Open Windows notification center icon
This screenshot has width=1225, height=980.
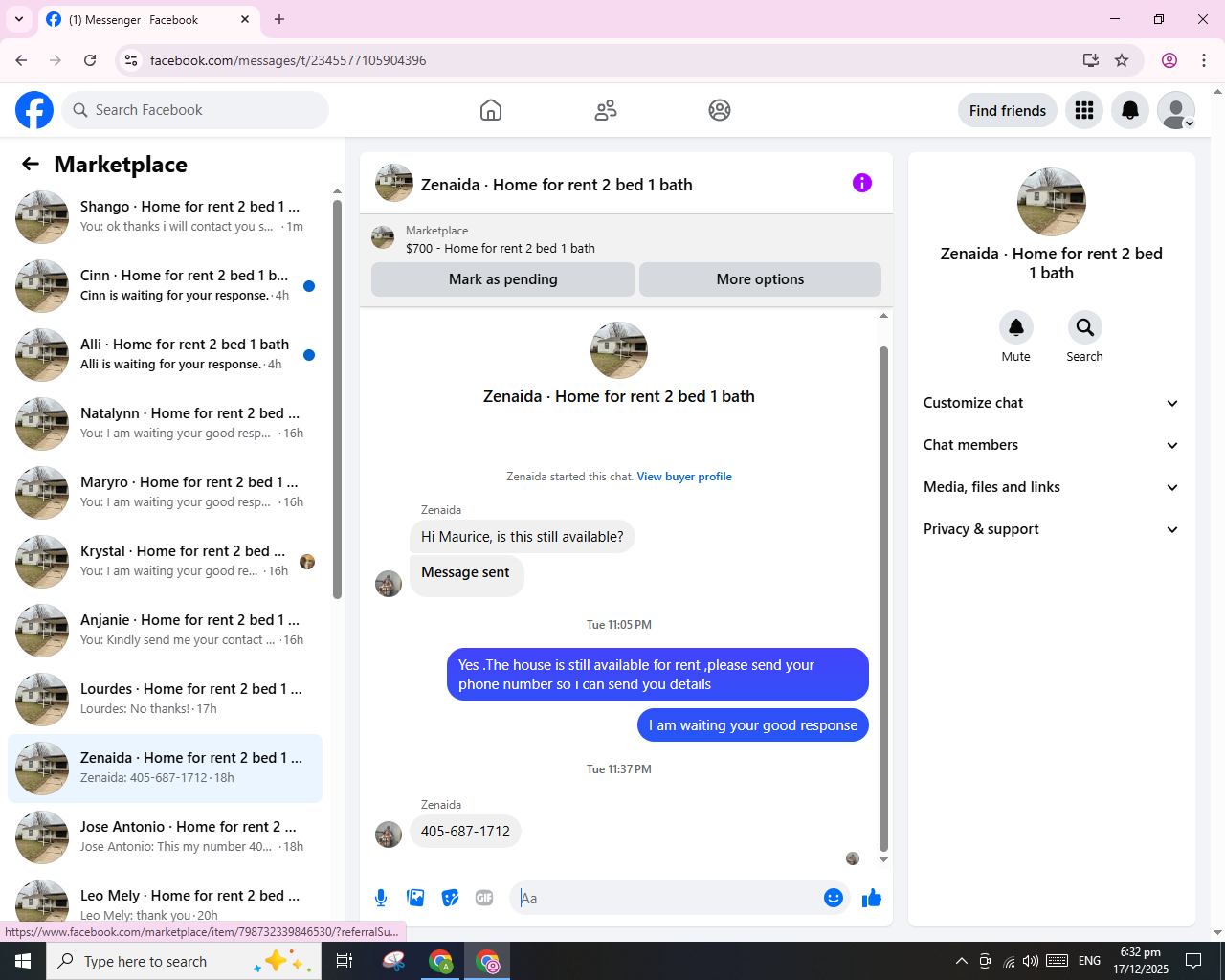tap(1193, 961)
